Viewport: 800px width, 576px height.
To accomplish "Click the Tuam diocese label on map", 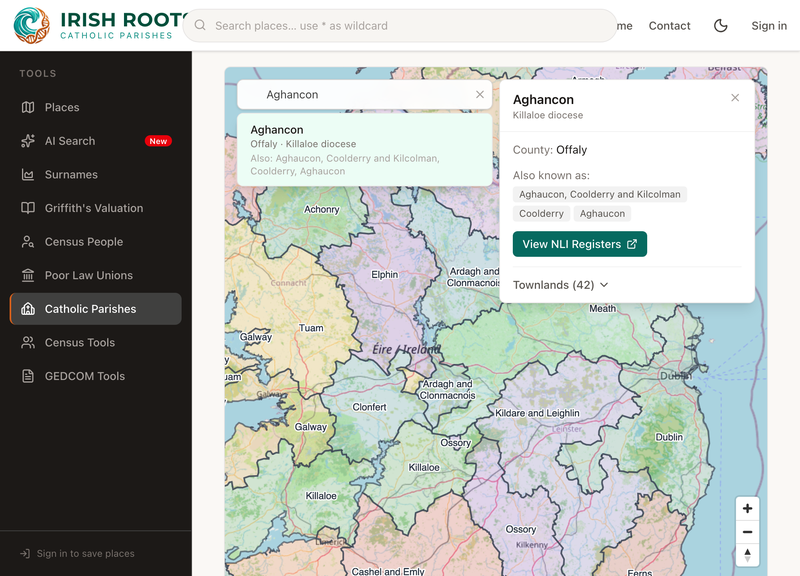I will coord(311,328).
